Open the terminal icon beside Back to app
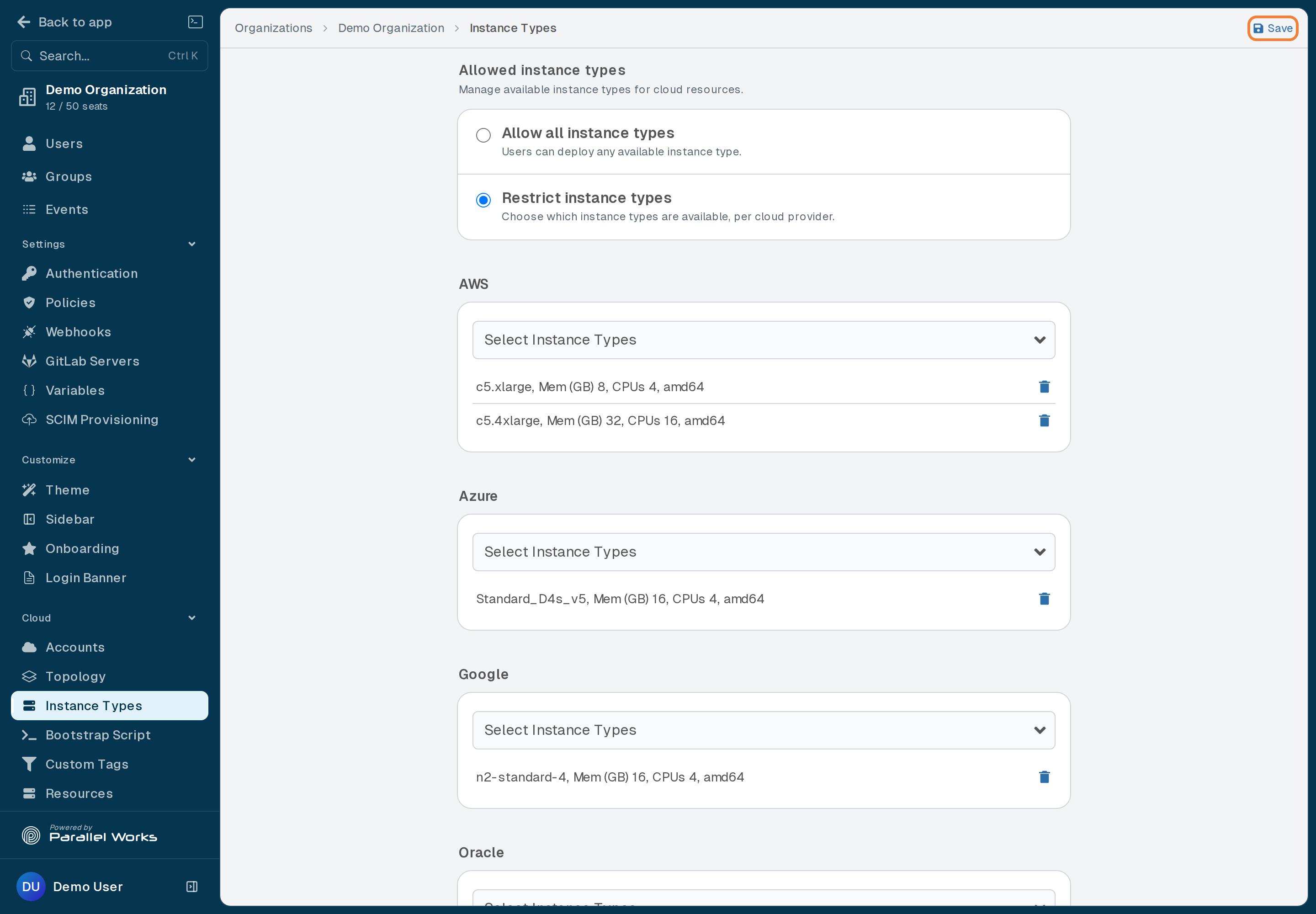 tap(195, 22)
